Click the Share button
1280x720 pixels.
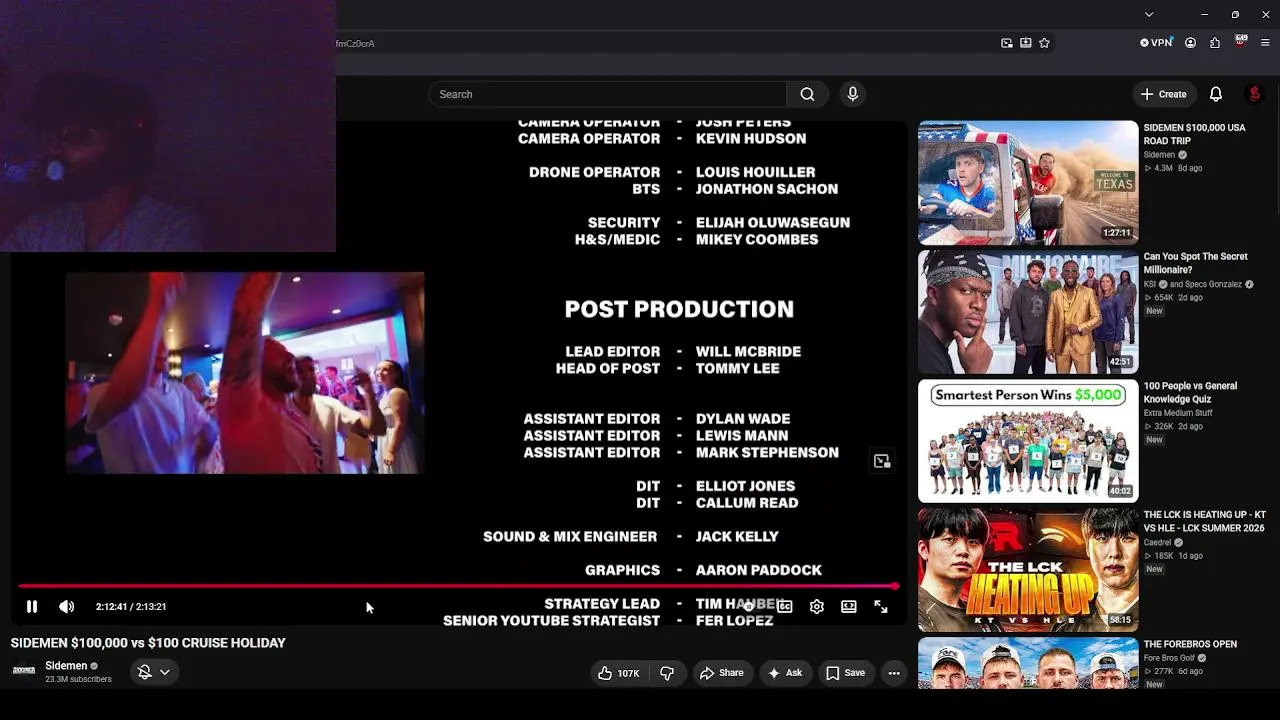pos(721,673)
